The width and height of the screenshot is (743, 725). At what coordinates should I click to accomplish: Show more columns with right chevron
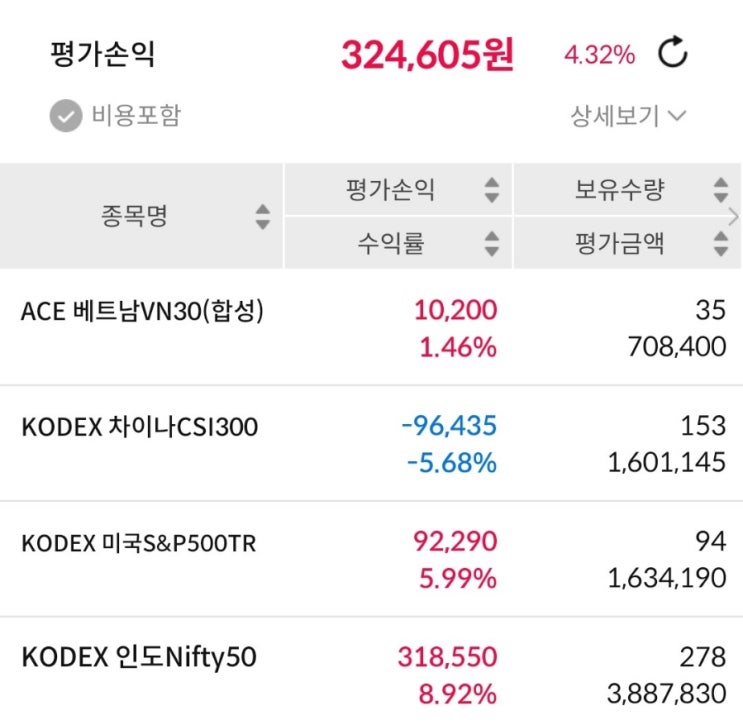click(734, 217)
